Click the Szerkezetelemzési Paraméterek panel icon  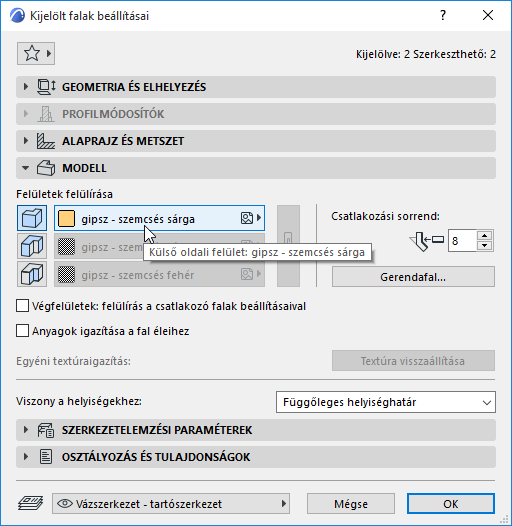46,430
